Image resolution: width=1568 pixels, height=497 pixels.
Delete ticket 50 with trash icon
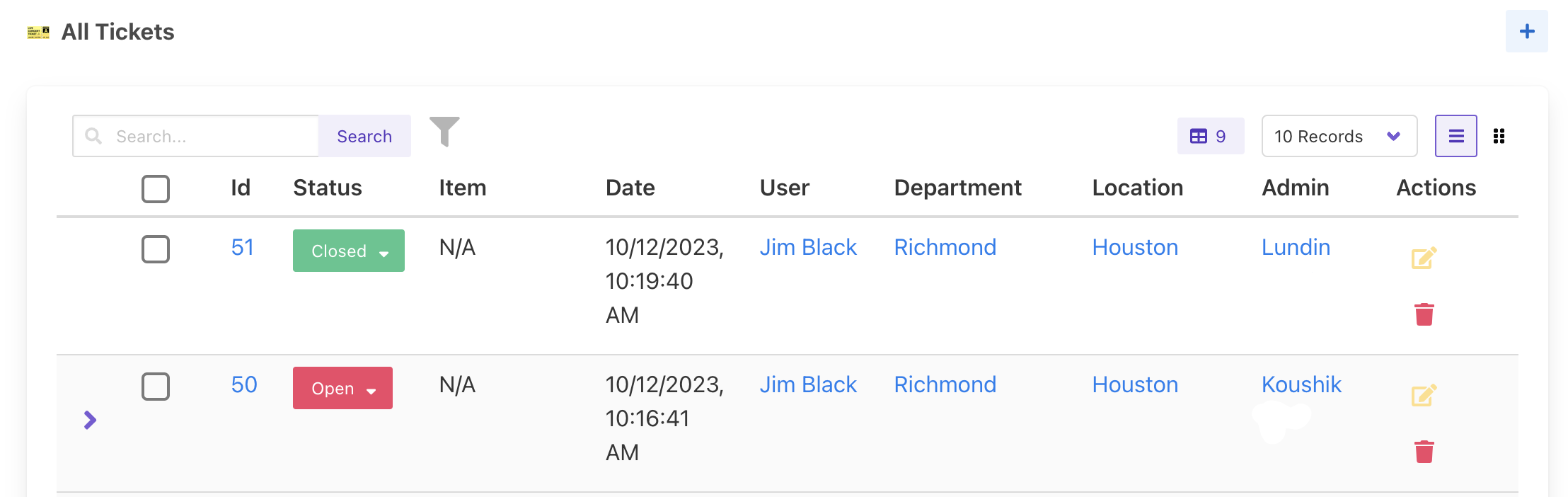(x=1424, y=452)
